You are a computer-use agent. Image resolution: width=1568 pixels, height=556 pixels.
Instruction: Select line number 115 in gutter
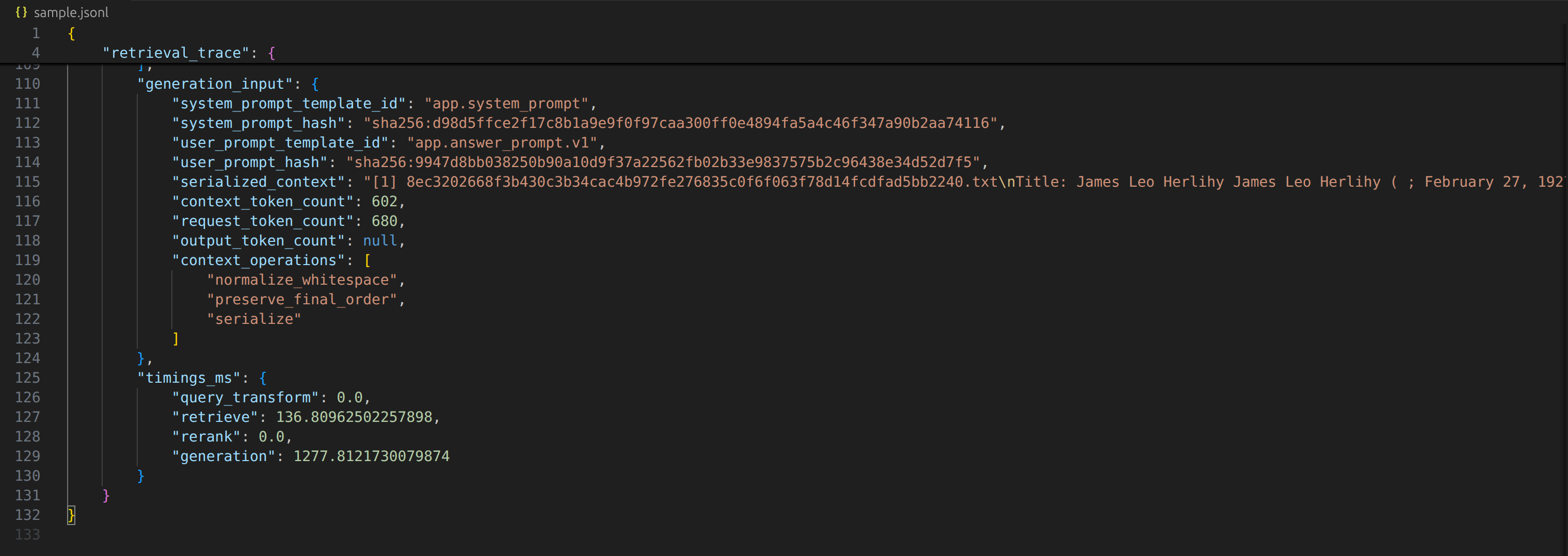point(27,182)
